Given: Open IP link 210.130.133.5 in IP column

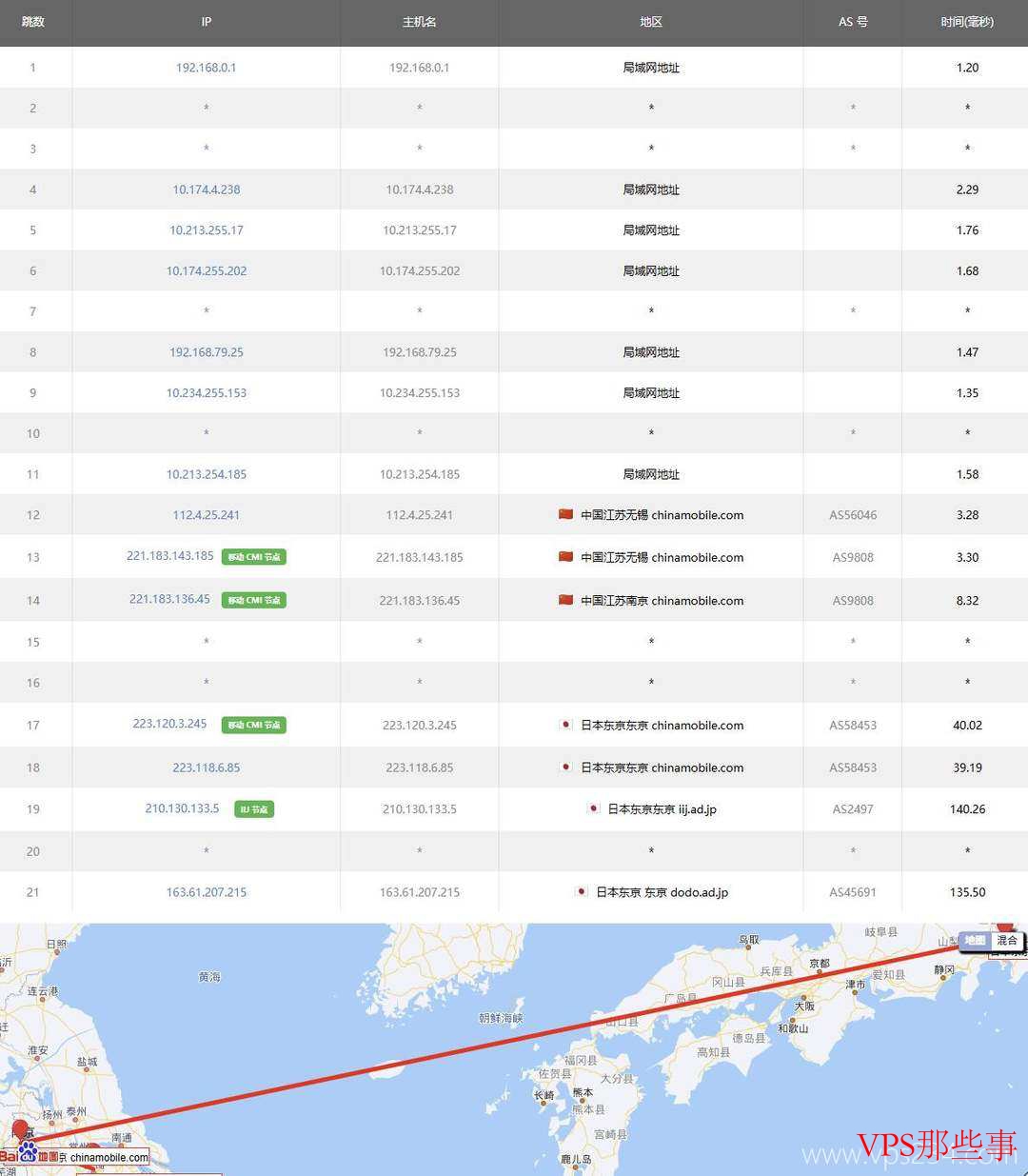Looking at the screenshot, I should [x=182, y=808].
